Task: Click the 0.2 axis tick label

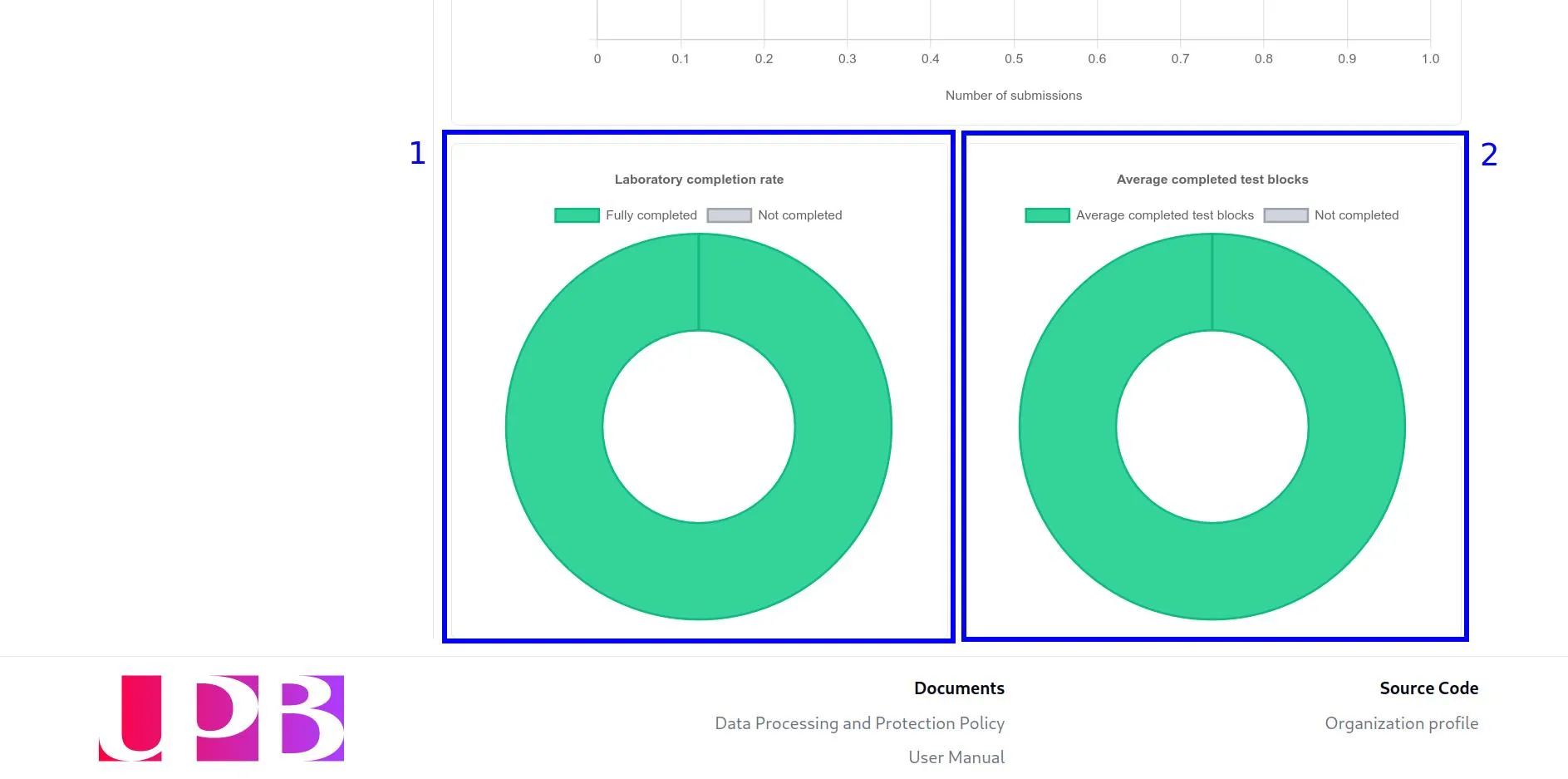Action: pos(764,59)
